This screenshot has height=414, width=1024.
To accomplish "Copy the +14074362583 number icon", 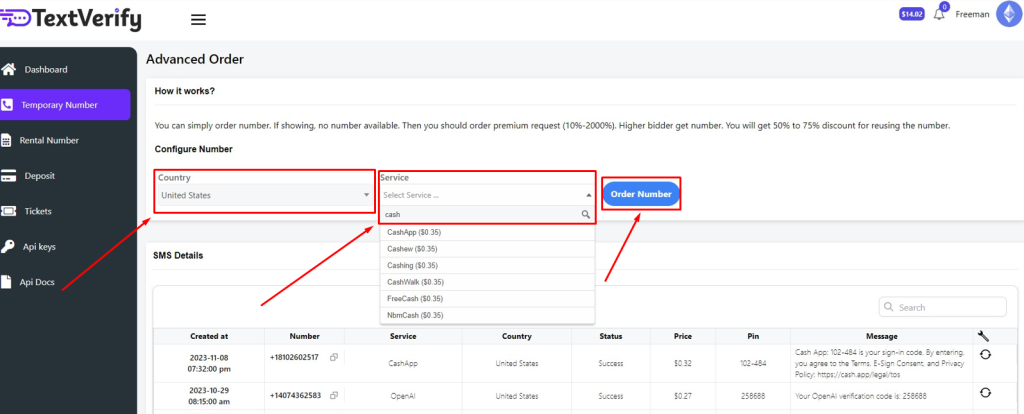I will point(334,395).
